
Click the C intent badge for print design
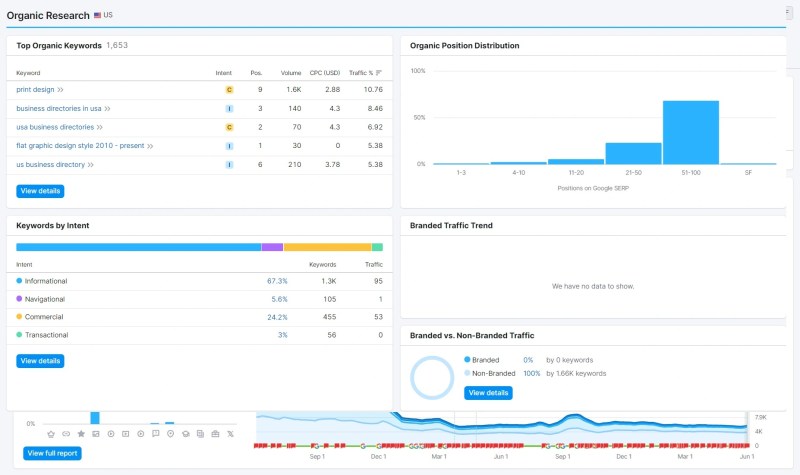click(x=230, y=90)
